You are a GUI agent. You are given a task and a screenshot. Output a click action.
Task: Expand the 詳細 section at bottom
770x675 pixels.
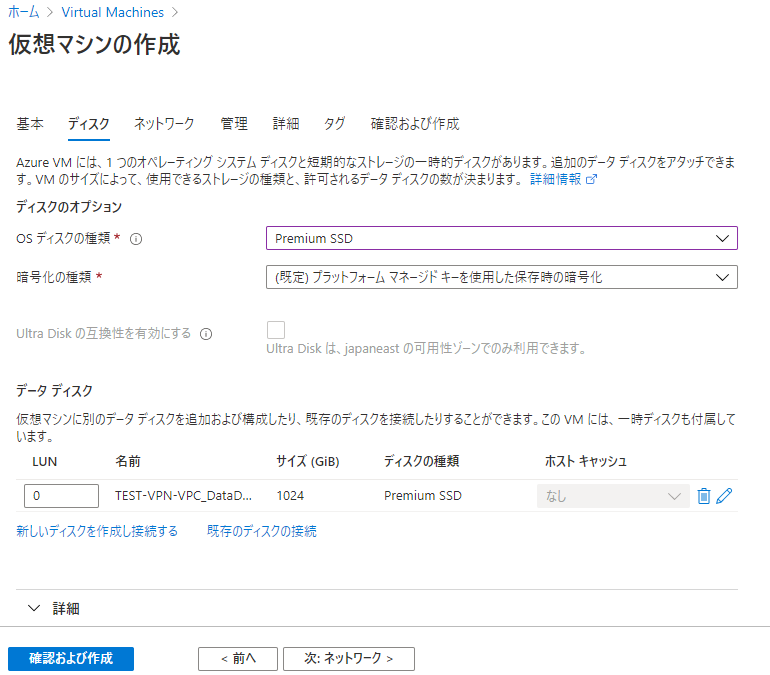54,609
